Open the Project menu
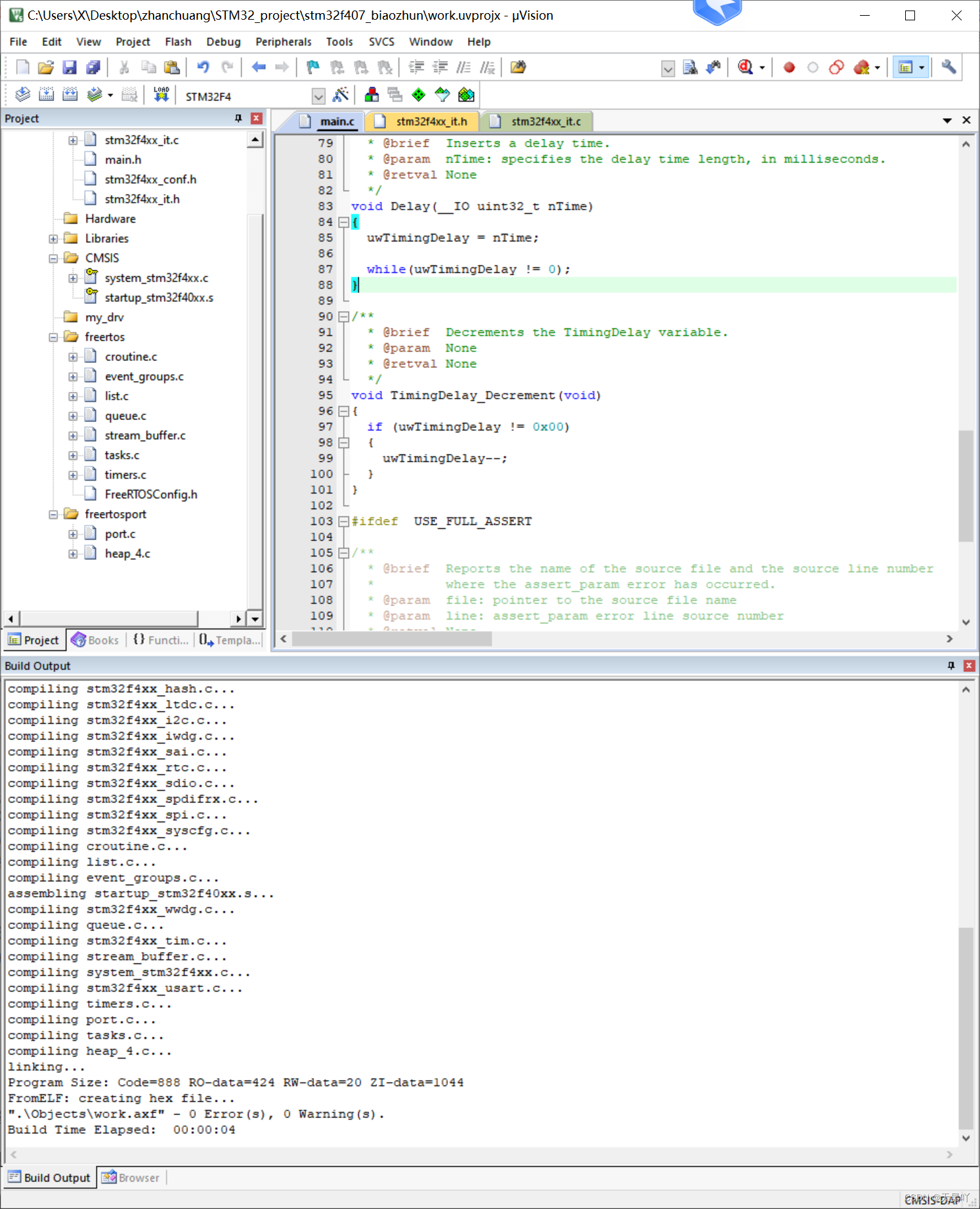980x1209 pixels. coord(133,41)
